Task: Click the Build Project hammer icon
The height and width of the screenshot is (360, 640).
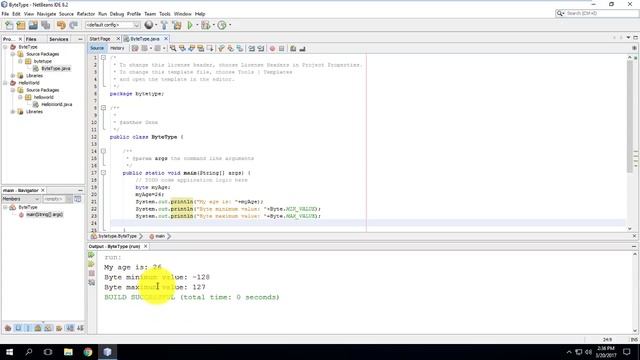Action: 164,25
